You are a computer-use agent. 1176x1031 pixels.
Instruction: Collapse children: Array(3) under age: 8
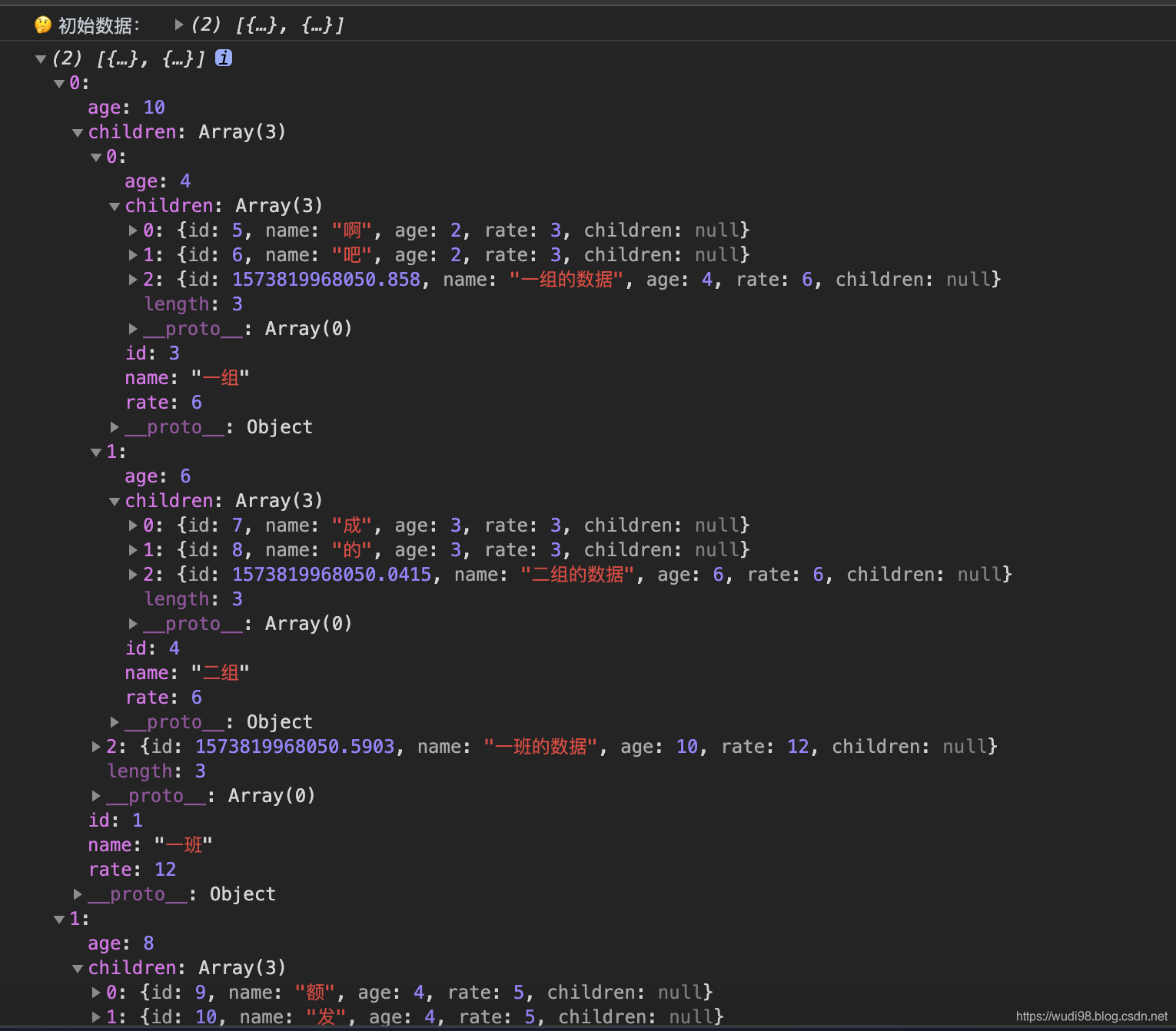pyautogui.click(x=78, y=968)
